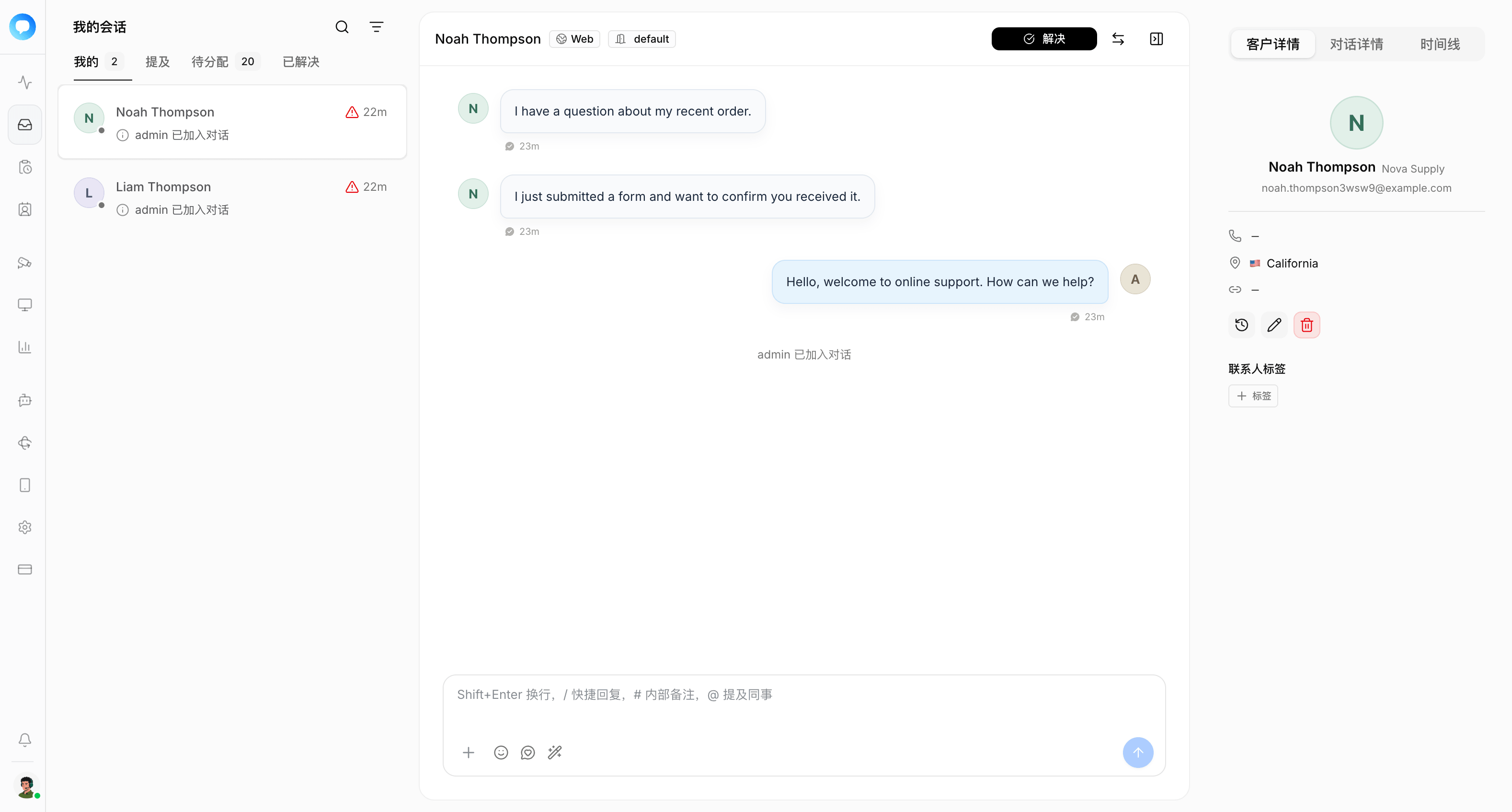Click the customer email address

[1356, 188]
